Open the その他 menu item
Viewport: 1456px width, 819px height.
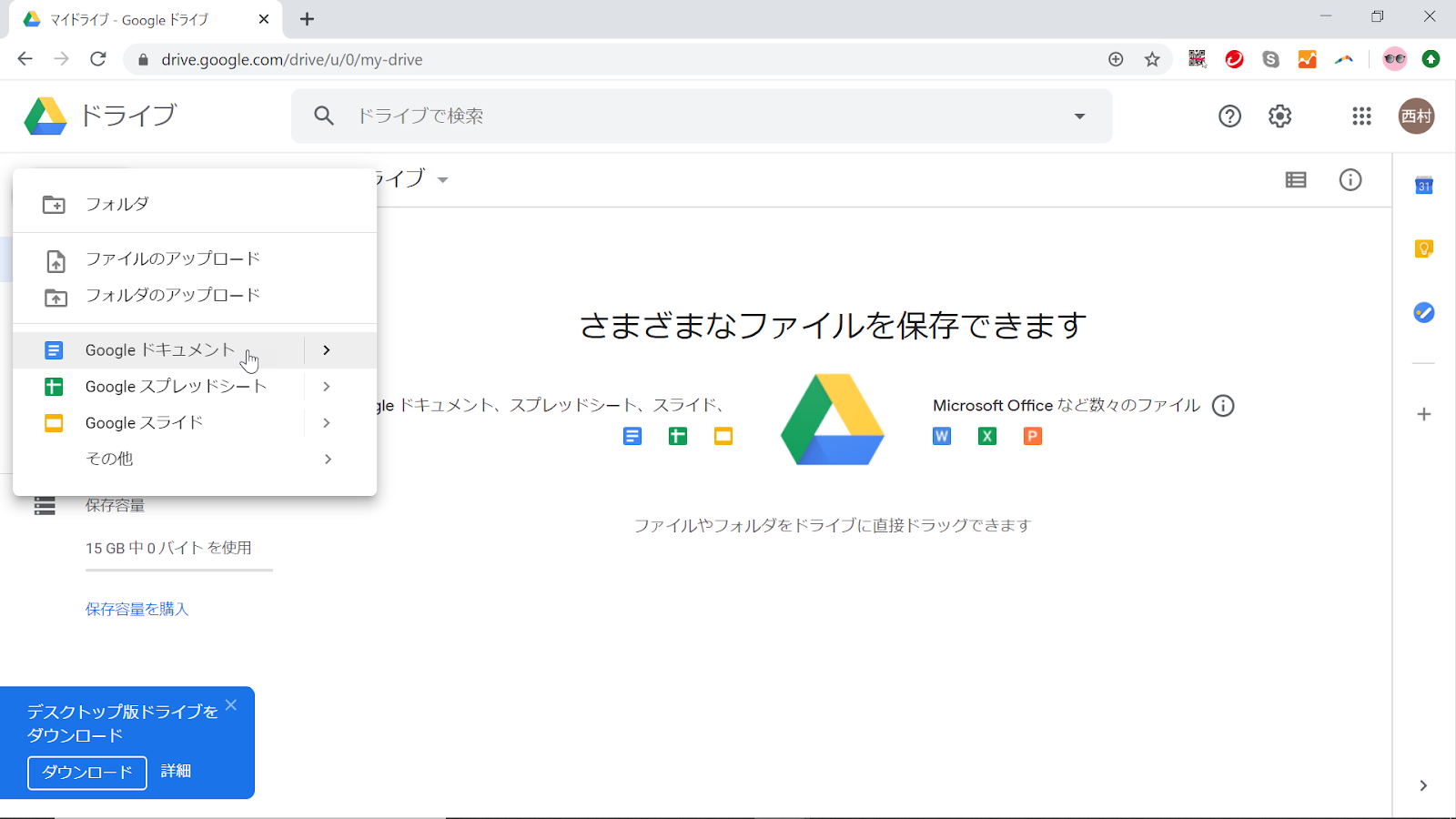[x=195, y=460]
